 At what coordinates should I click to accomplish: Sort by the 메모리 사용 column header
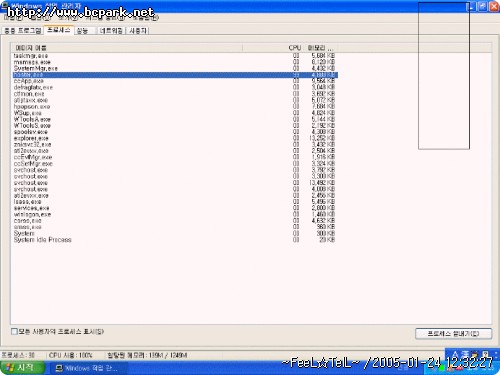pyautogui.click(x=320, y=48)
